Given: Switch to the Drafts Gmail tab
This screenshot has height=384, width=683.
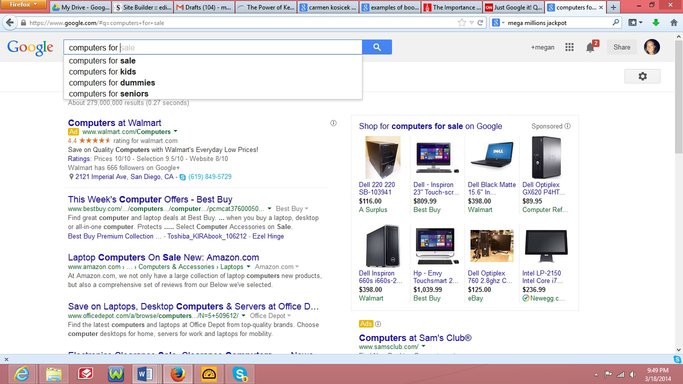Looking at the screenshot, I should 203,7.
